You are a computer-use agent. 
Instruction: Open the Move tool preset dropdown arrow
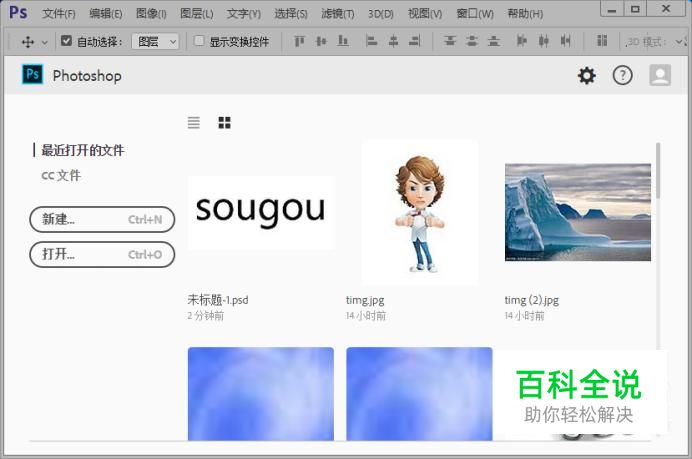coord(45,42)
